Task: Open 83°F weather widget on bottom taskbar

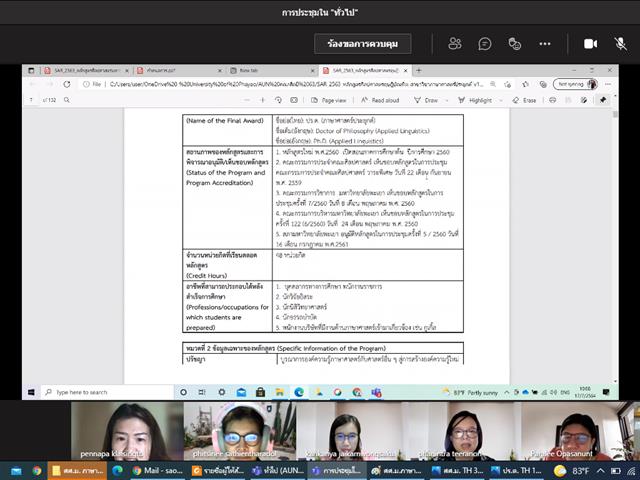Action: pos(571,471)
